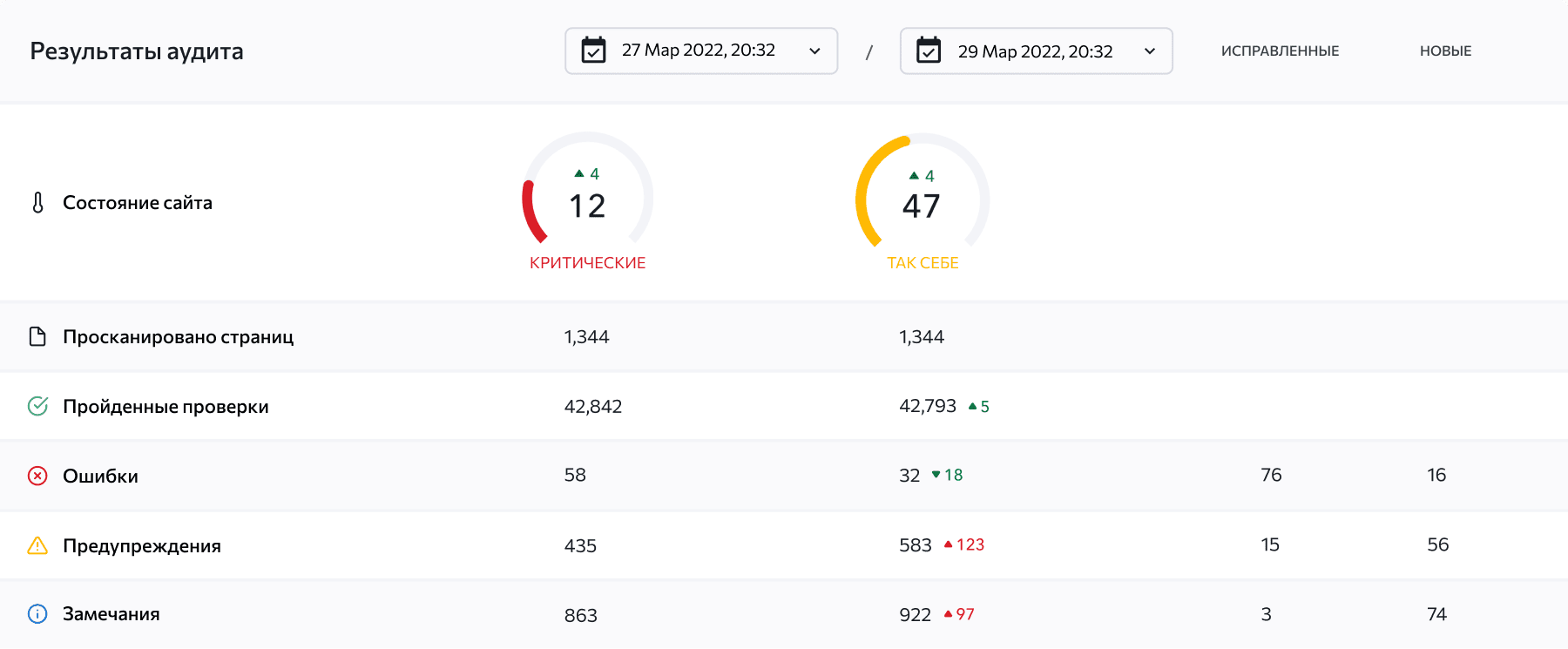The height and width of the screenshot is (649, 1568).
Task: Expand chevron of the 27 Мар date selector
Action: 814,51
